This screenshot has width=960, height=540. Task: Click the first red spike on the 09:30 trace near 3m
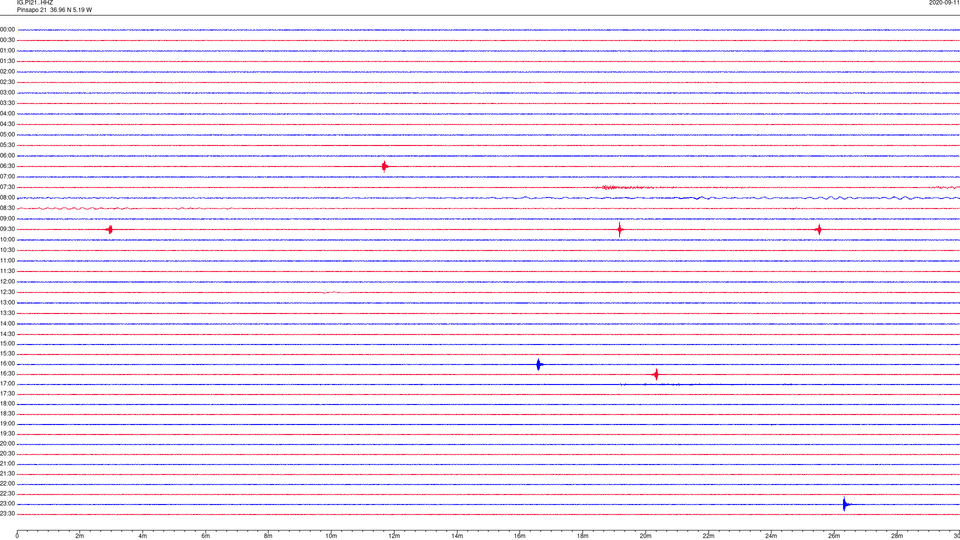[x=110, y=230]
